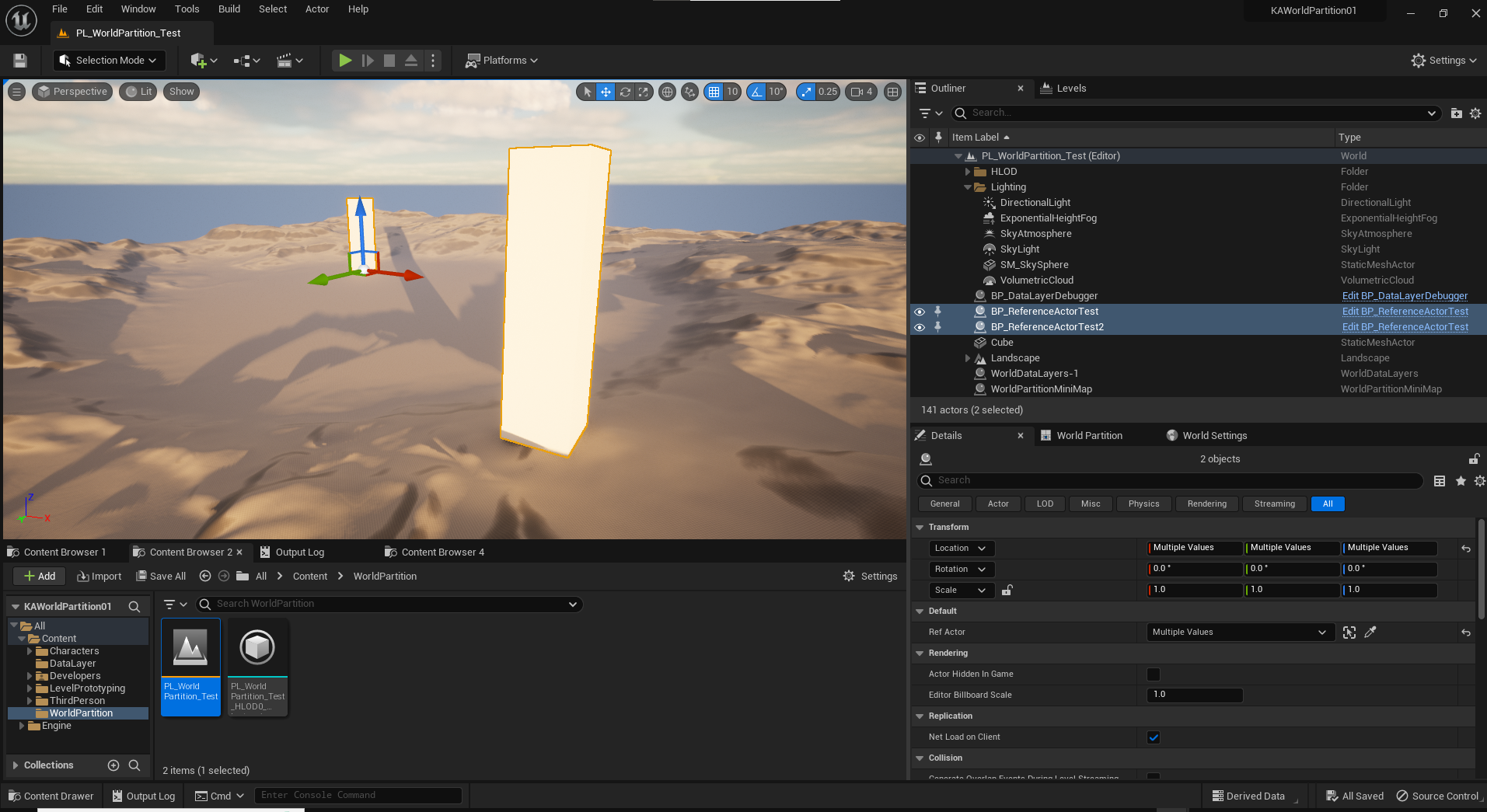Activate the translate move tool

[606, 92]
